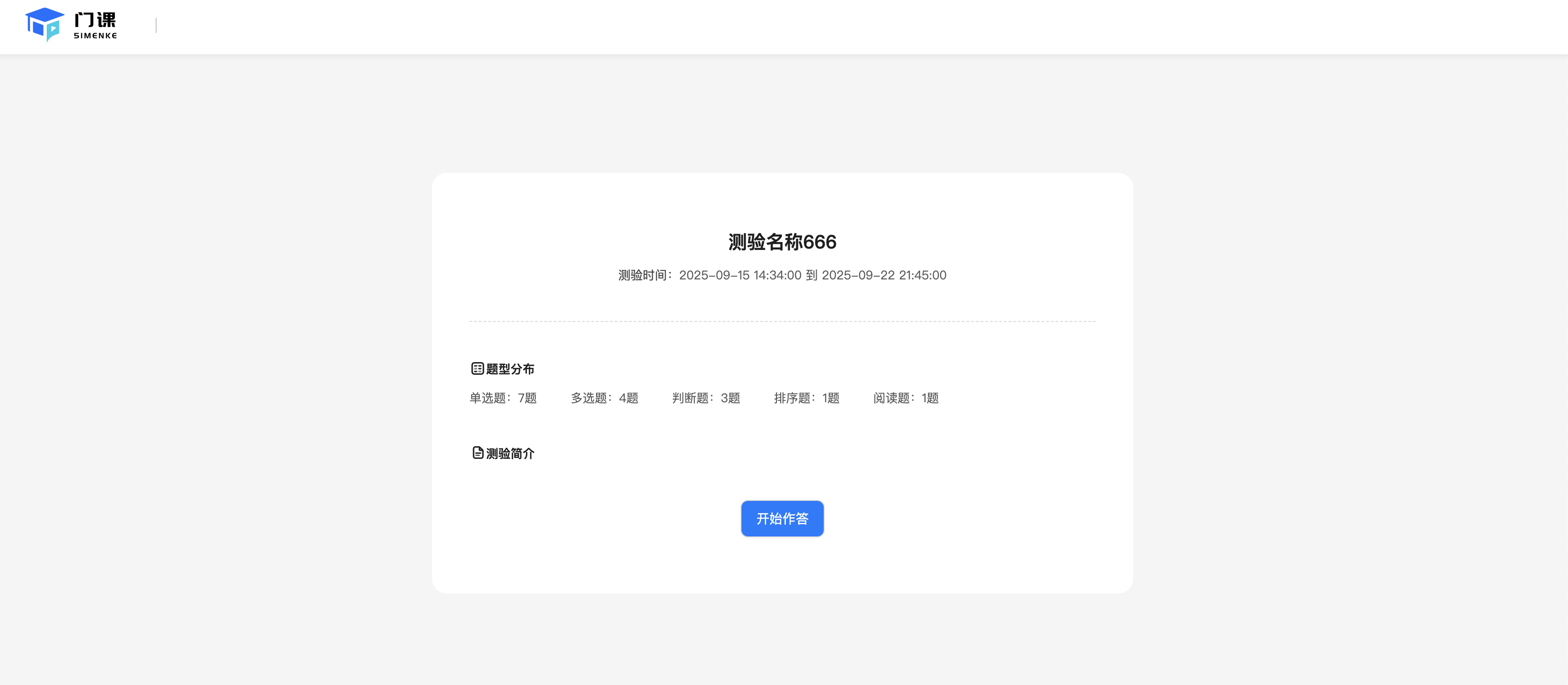1568x685 pixels.
Task: Select the 多选题：4题 label
Action: coord(604,398)
